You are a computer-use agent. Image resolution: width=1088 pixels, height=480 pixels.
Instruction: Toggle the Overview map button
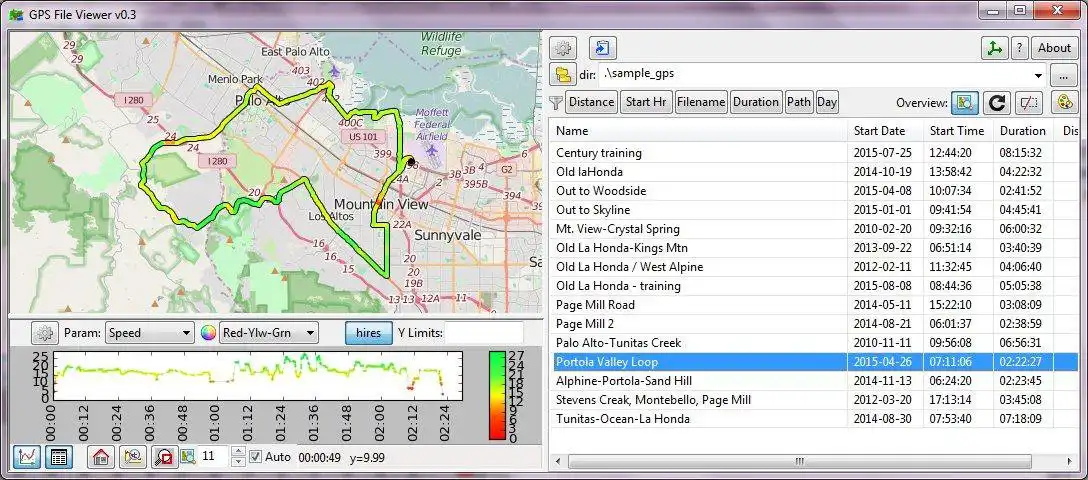[964, 102]
